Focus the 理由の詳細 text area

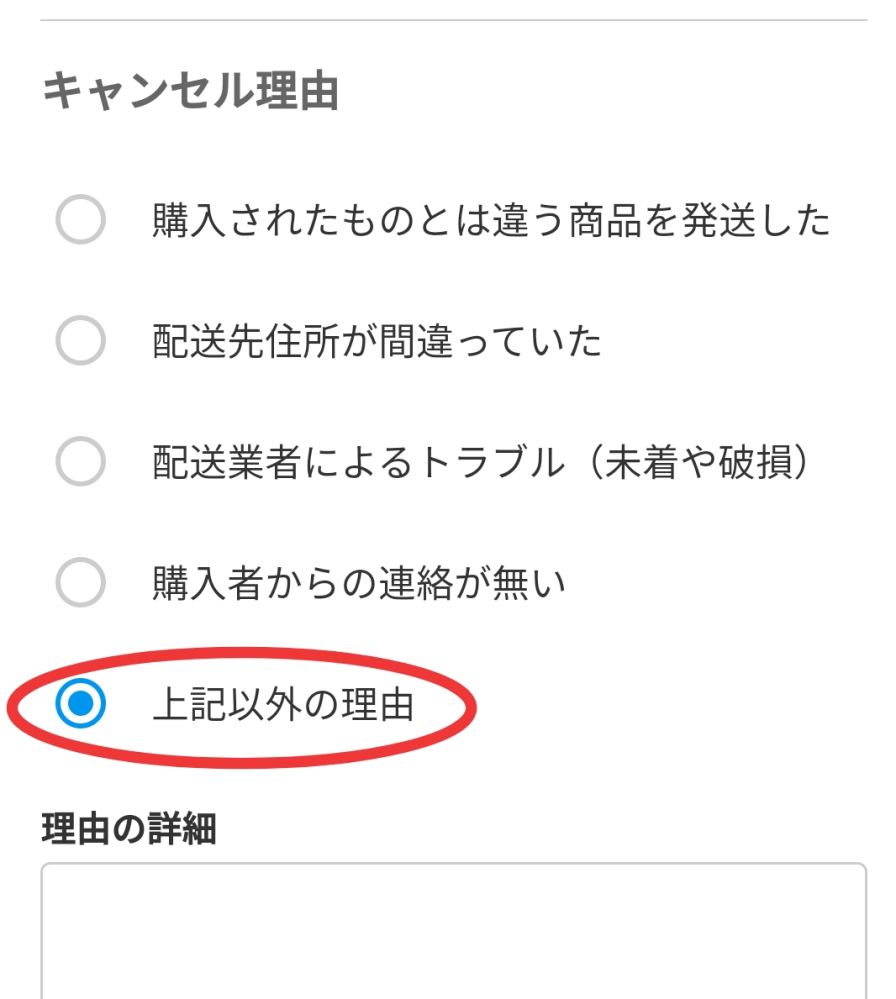point(453,931)
